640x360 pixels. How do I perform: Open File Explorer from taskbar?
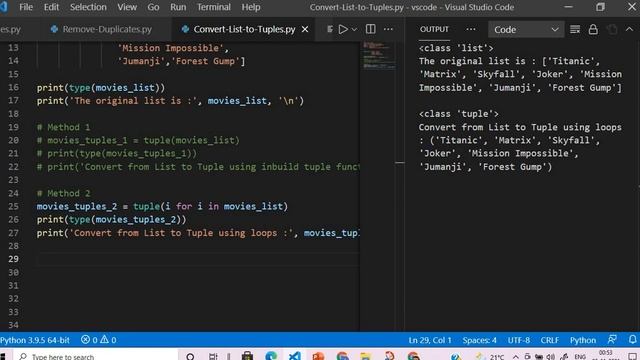(366, 356)
